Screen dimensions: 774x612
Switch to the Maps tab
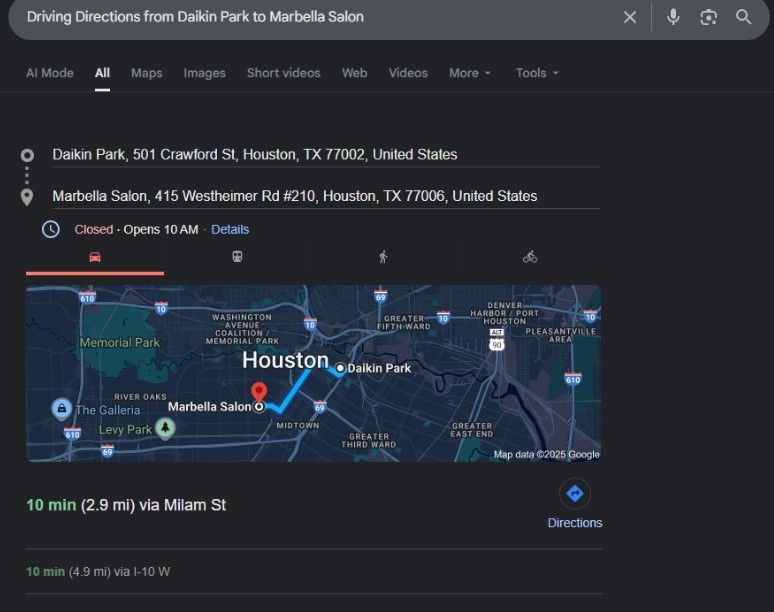point(147,73)
